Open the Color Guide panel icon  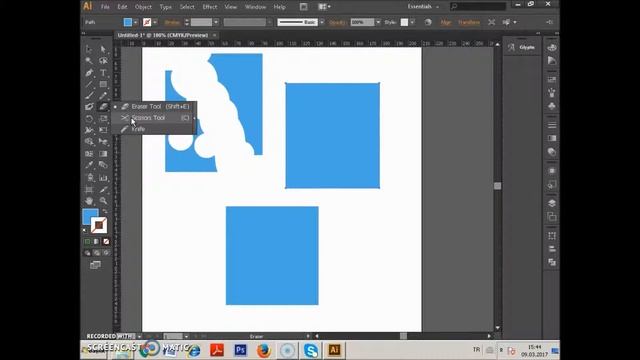(552, 61)
